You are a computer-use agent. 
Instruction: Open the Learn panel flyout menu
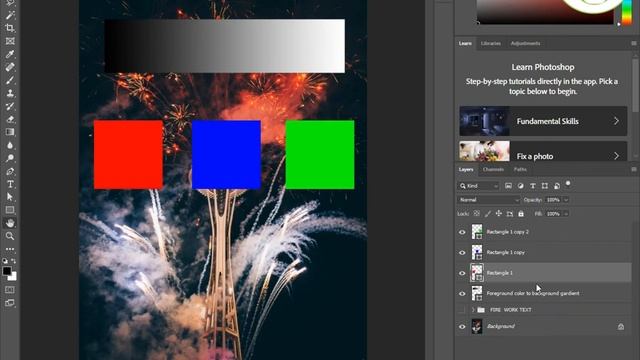coord(634,43)
